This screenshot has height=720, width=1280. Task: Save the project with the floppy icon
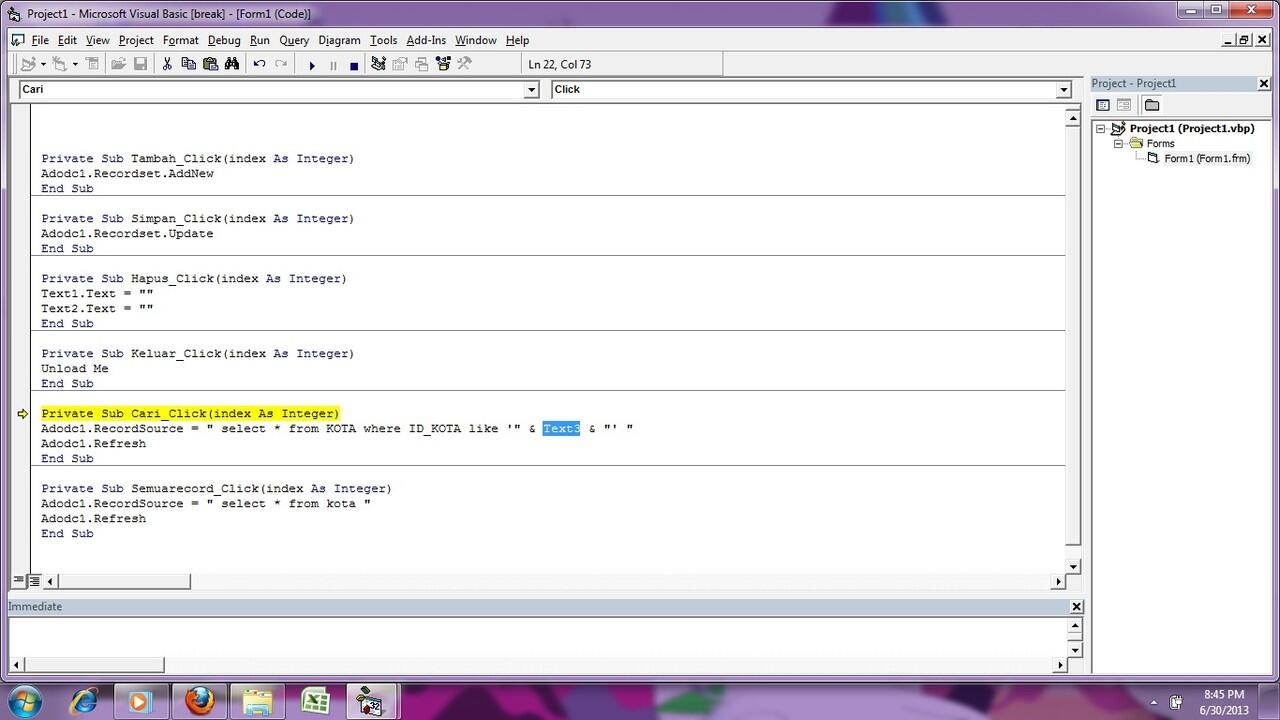tap(140, 64)
